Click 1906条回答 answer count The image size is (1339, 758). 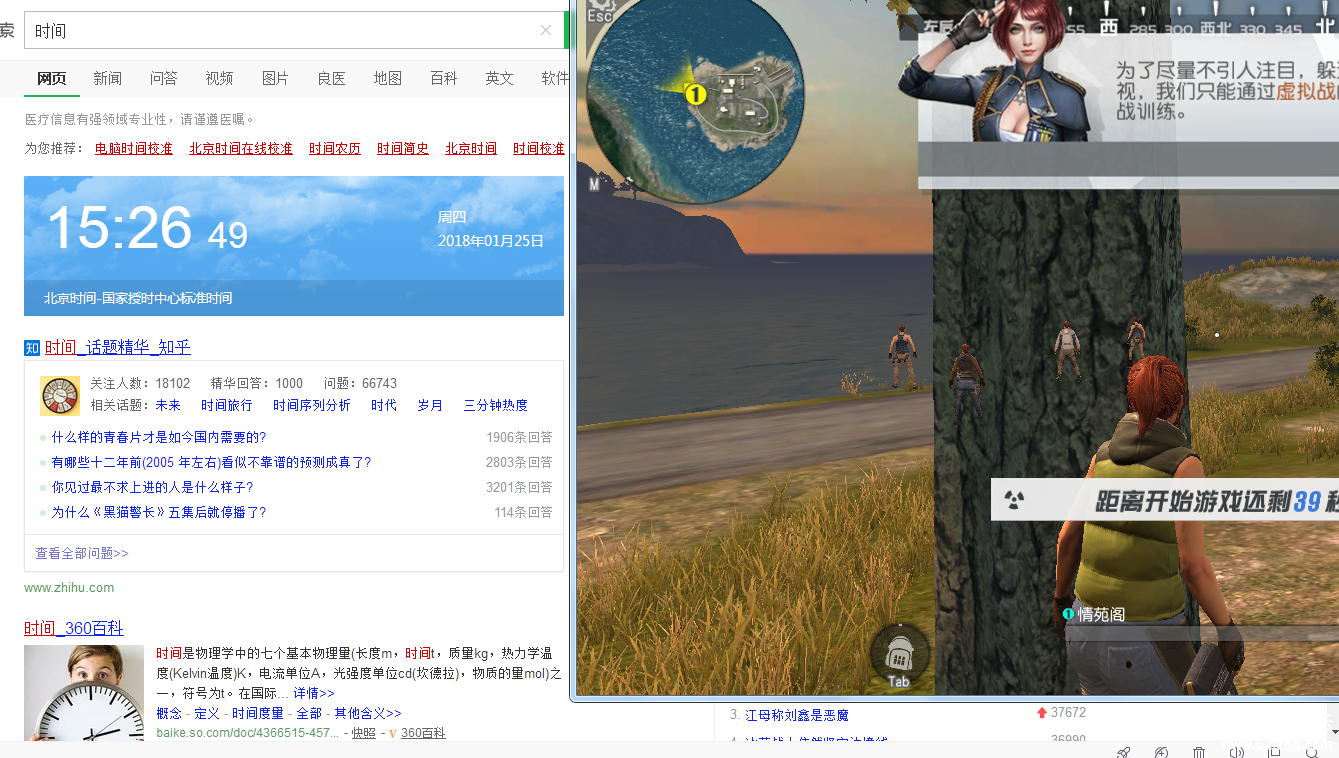point(519,437)
